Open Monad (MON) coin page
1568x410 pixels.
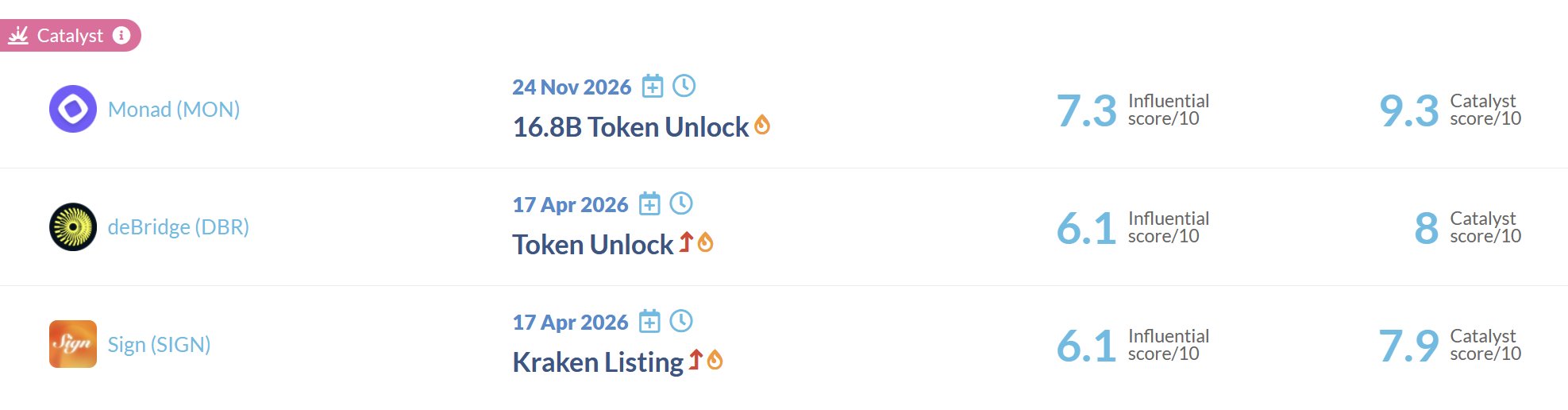pos(174,110)
